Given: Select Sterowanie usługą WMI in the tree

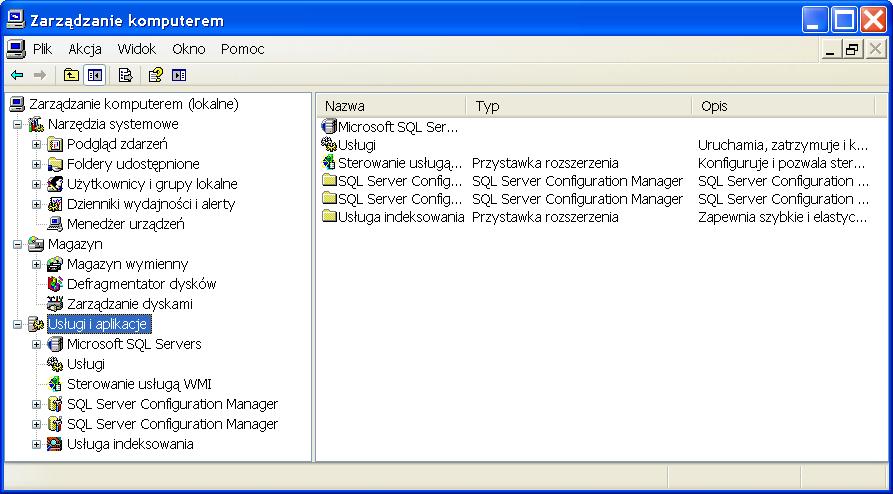Looking at the screenshot, I should click(x=139, y=384).
